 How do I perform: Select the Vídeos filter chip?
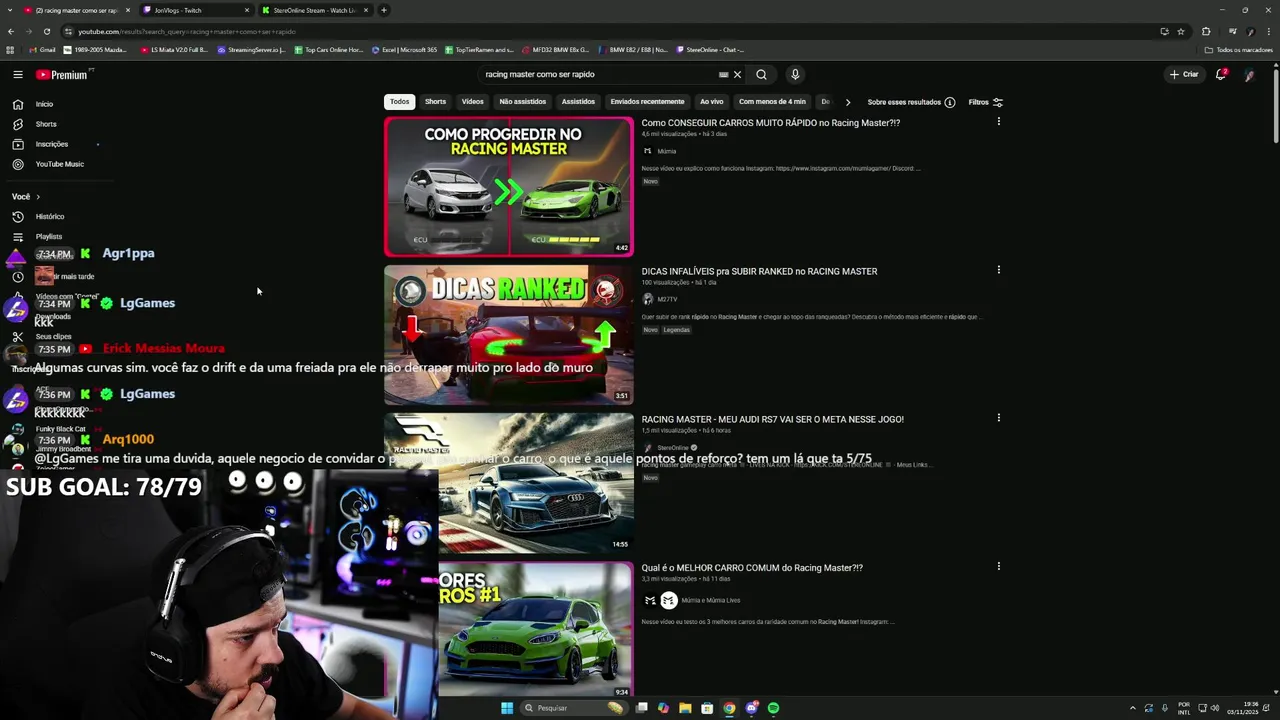[473, 102]
